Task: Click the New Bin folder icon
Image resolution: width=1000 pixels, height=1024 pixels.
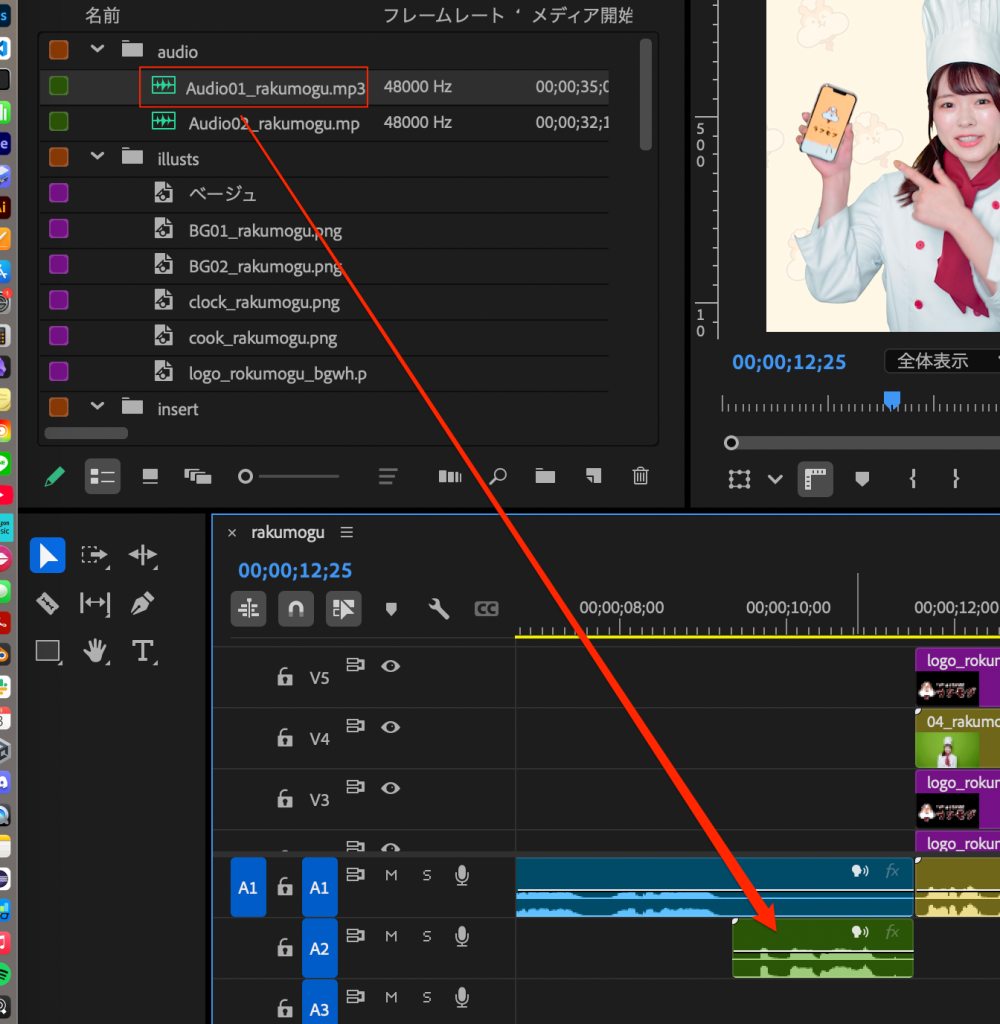Action: [545, 476]
